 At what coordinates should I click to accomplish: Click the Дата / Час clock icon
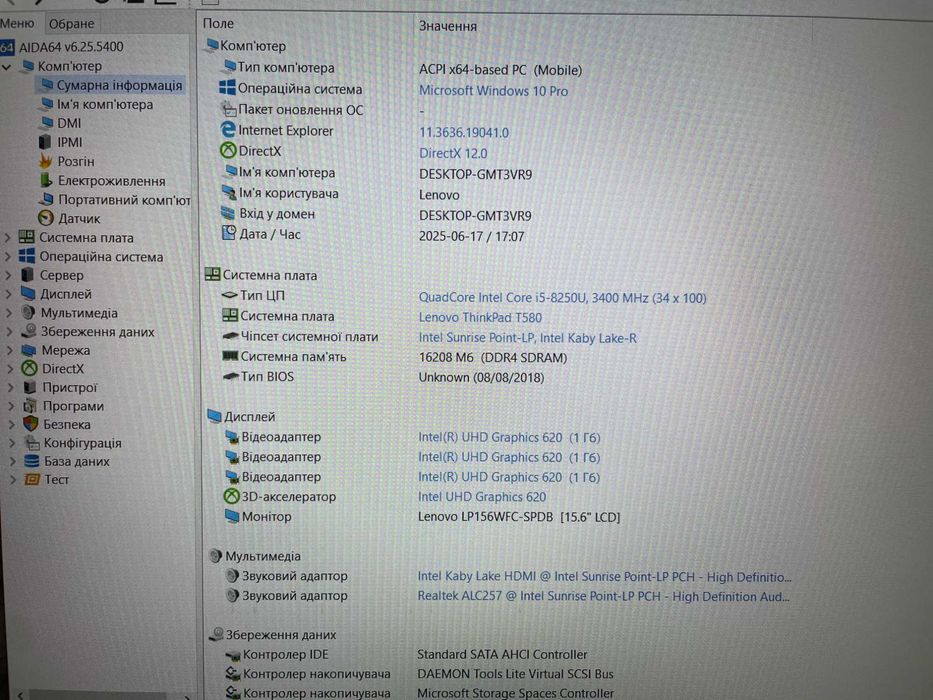(x=229, y=233)
